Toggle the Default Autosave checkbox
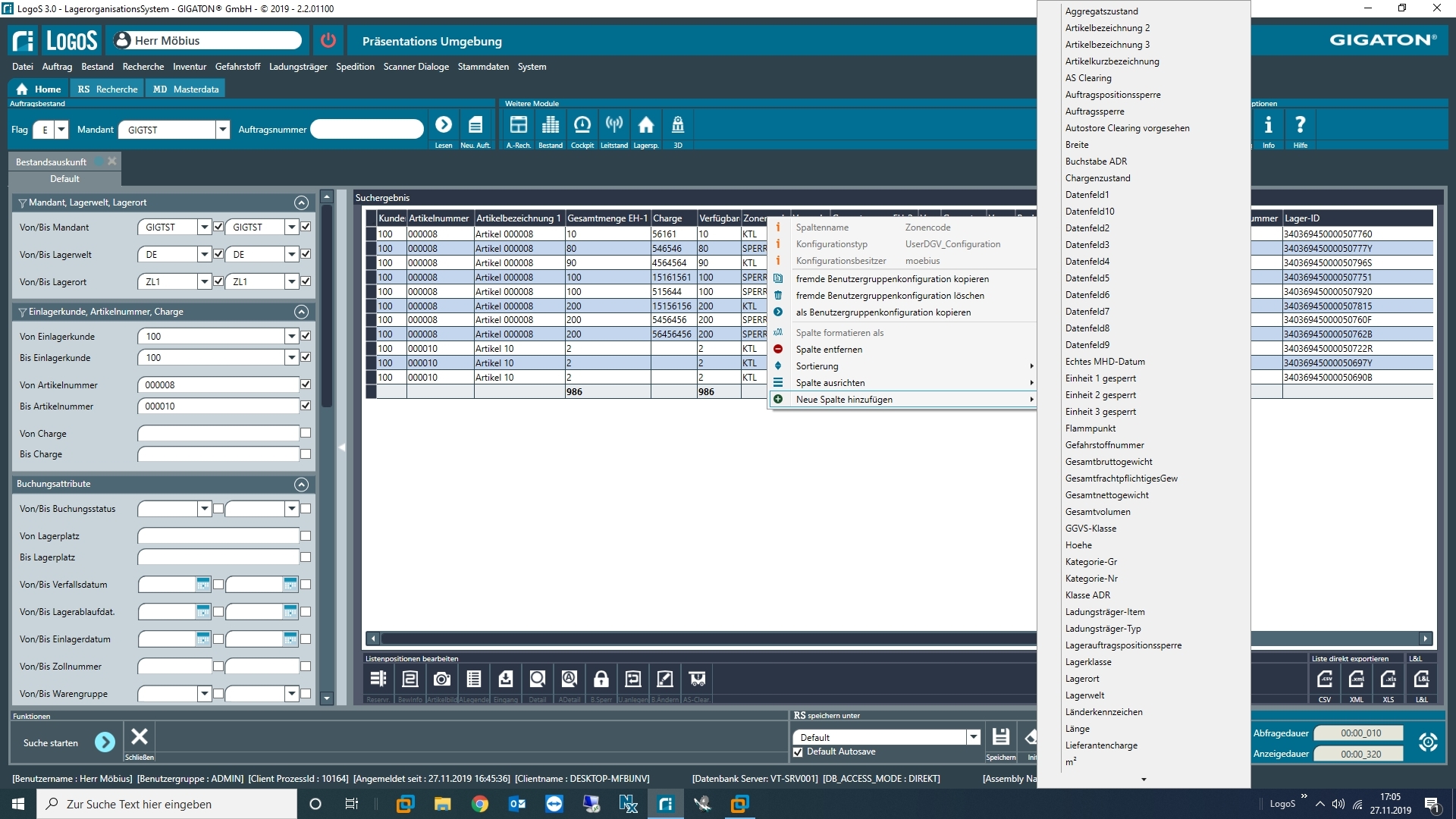Screen dimensions: 1456x819 [798, 752]
